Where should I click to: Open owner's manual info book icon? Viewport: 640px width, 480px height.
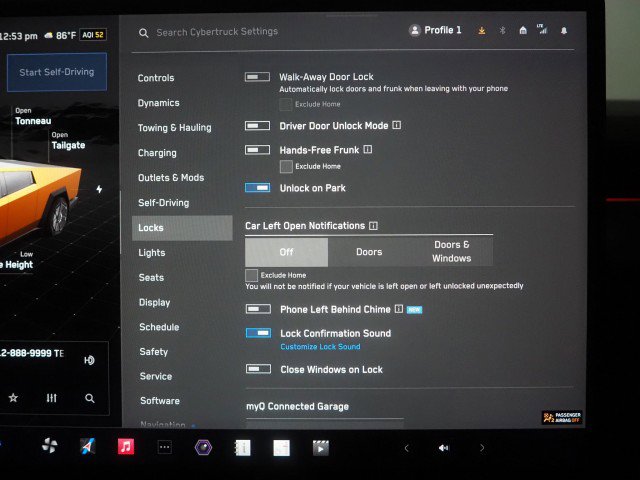(x=242, y=448)
